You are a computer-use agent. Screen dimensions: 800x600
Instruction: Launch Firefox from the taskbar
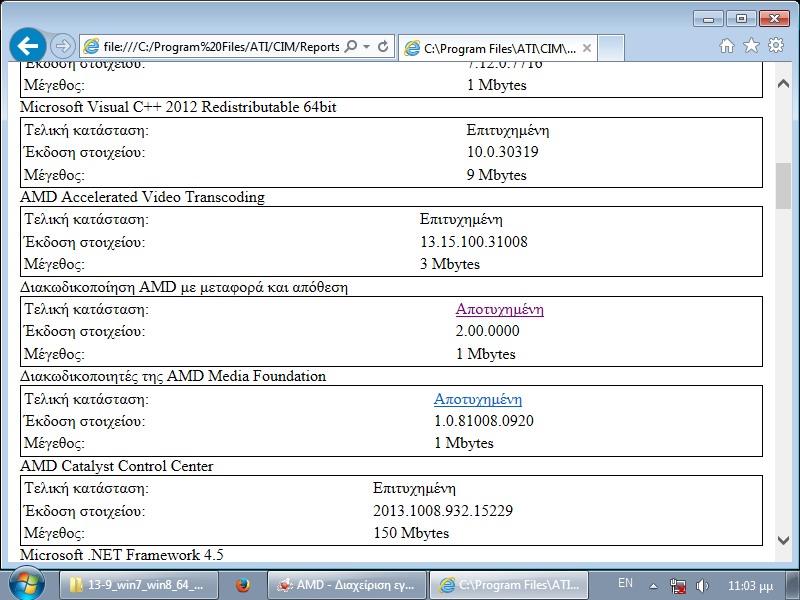[x=242, y=585]
